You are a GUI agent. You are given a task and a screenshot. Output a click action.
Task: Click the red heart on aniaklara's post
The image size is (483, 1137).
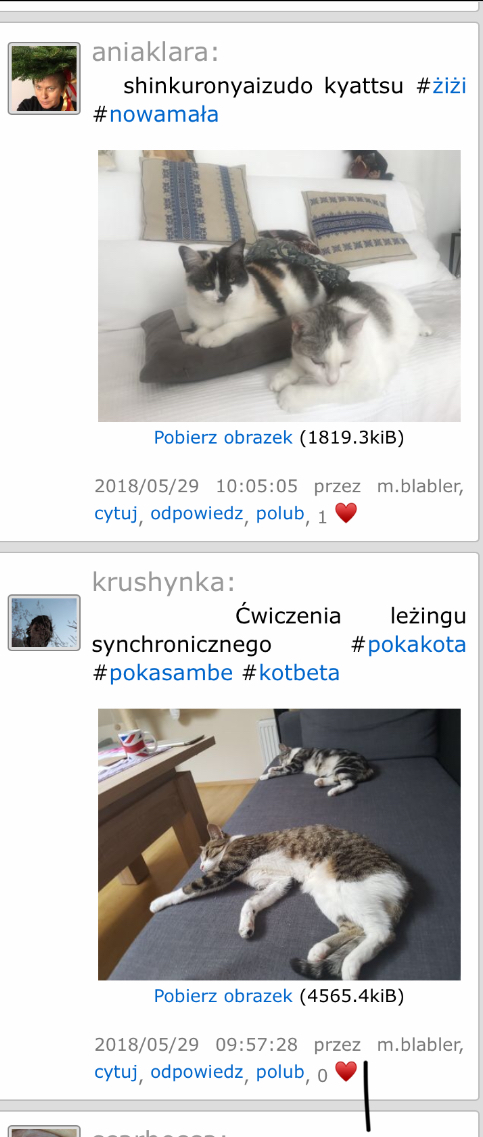point(346,514)
